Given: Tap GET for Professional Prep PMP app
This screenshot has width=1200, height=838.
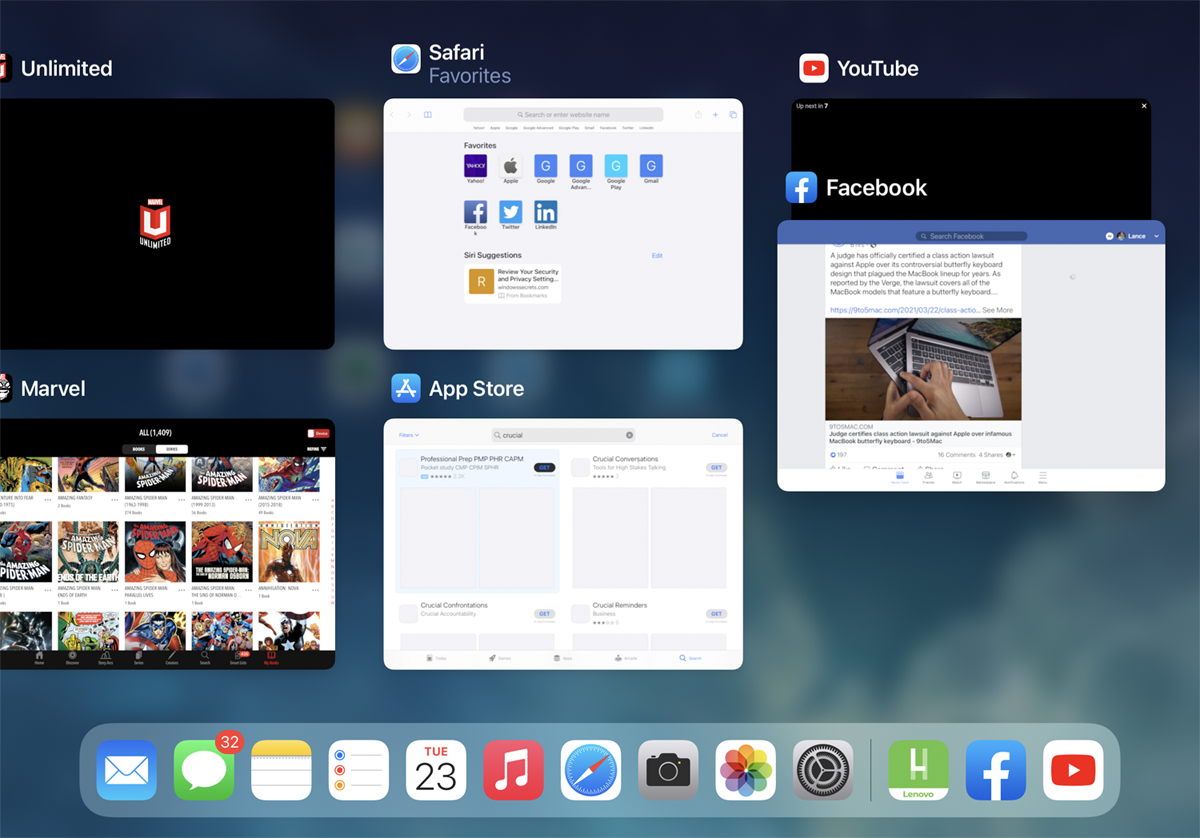Looking at the screenshot, I should point(545,468).
